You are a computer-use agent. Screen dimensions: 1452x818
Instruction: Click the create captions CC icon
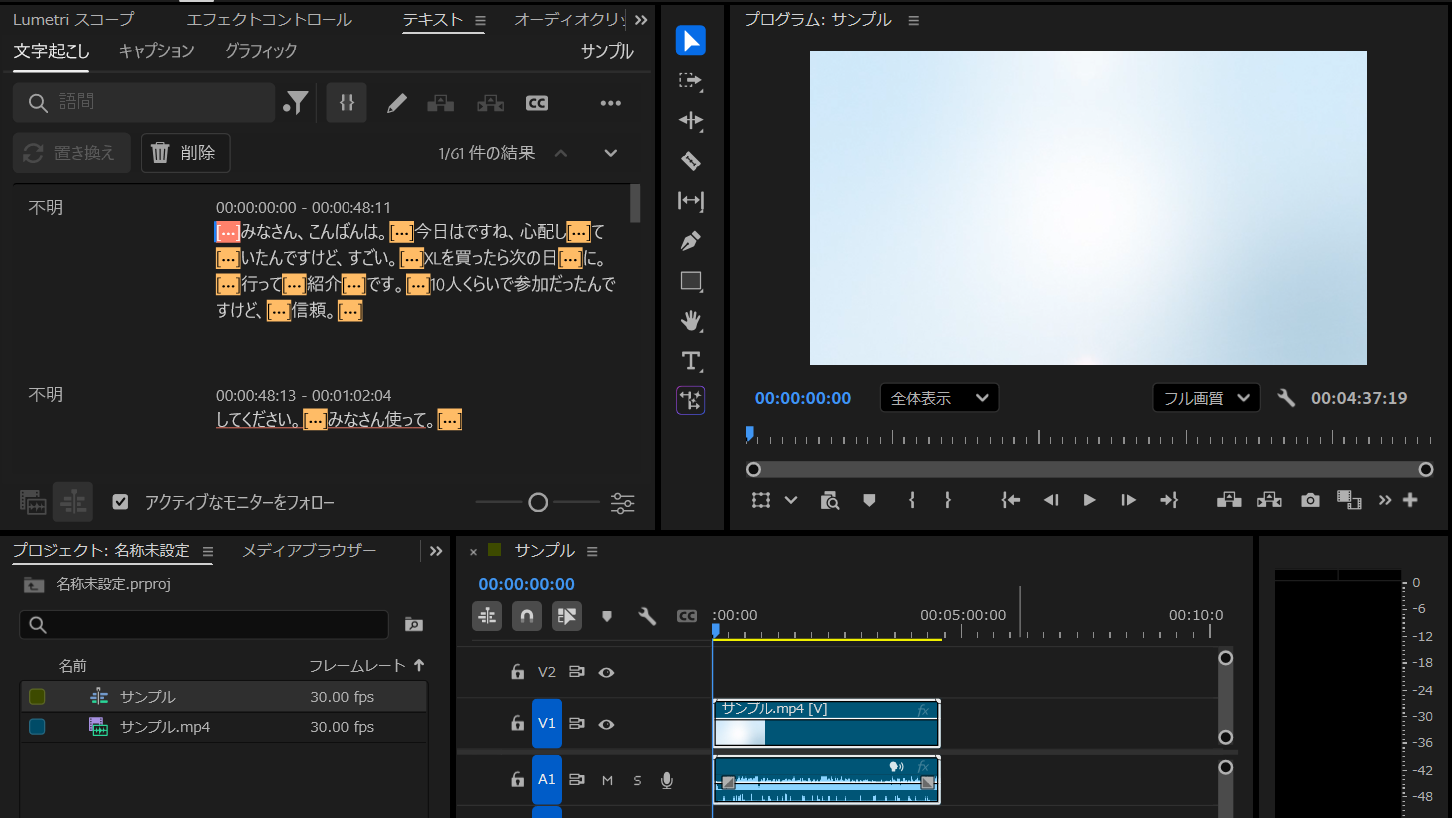pyautogui.click(x=537, y=103)
